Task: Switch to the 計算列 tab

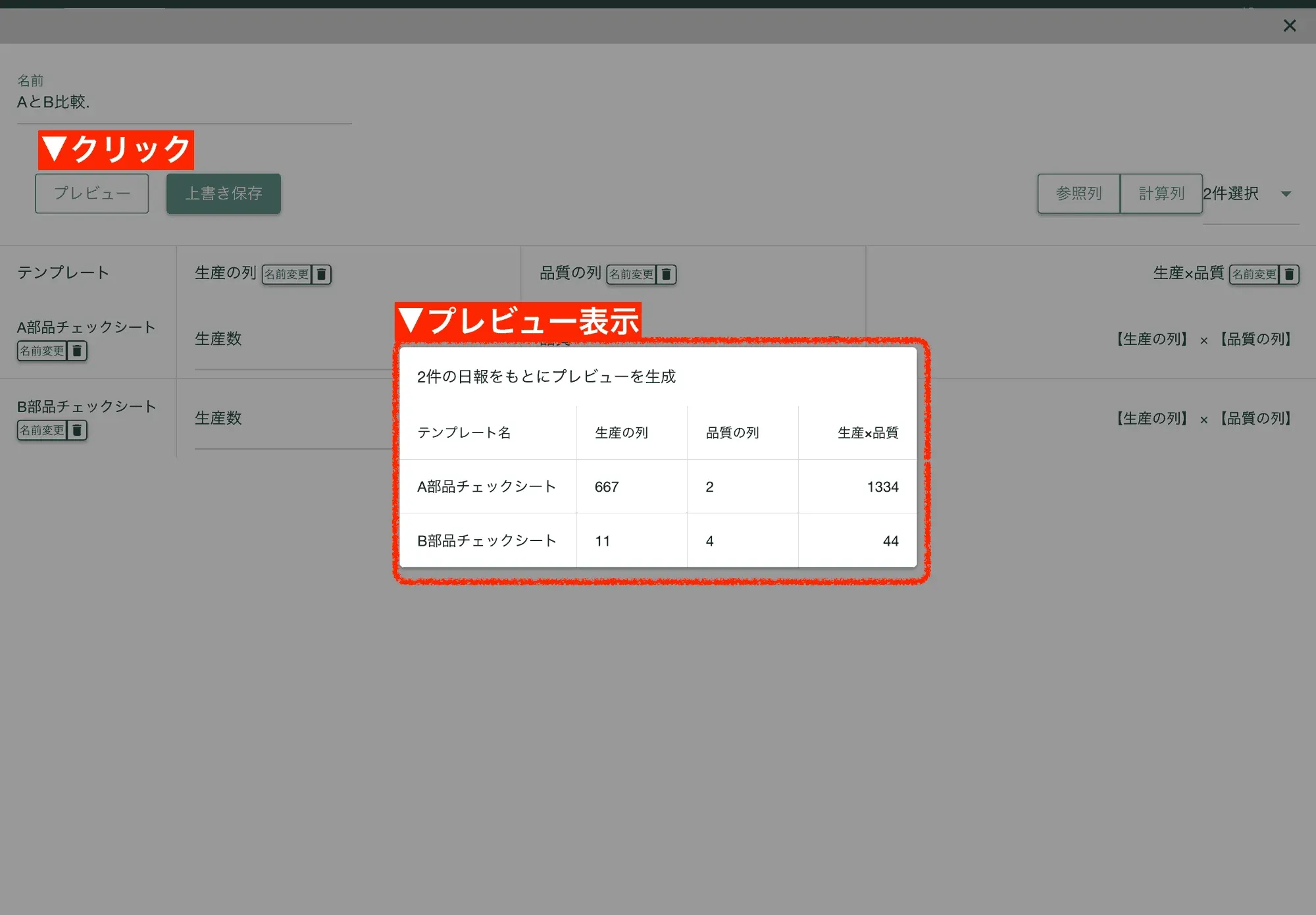Action: coord(1161,193)
